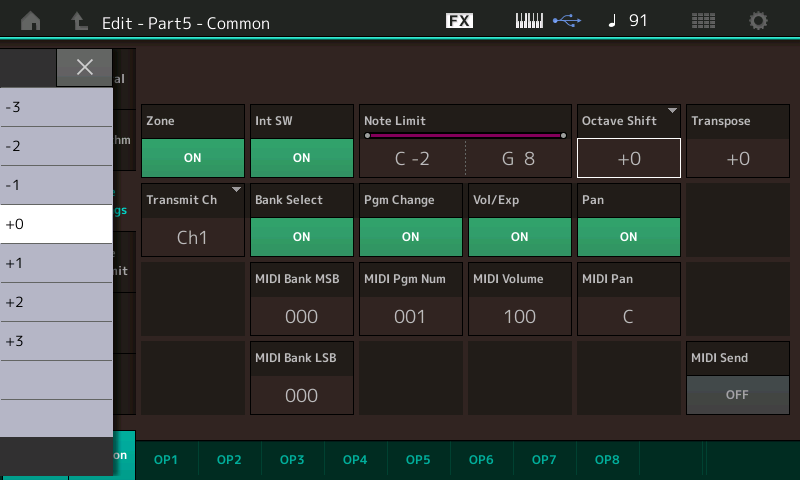800x480 pixels.
Task: Open the Utility gear icon
Action: (758, 20)
